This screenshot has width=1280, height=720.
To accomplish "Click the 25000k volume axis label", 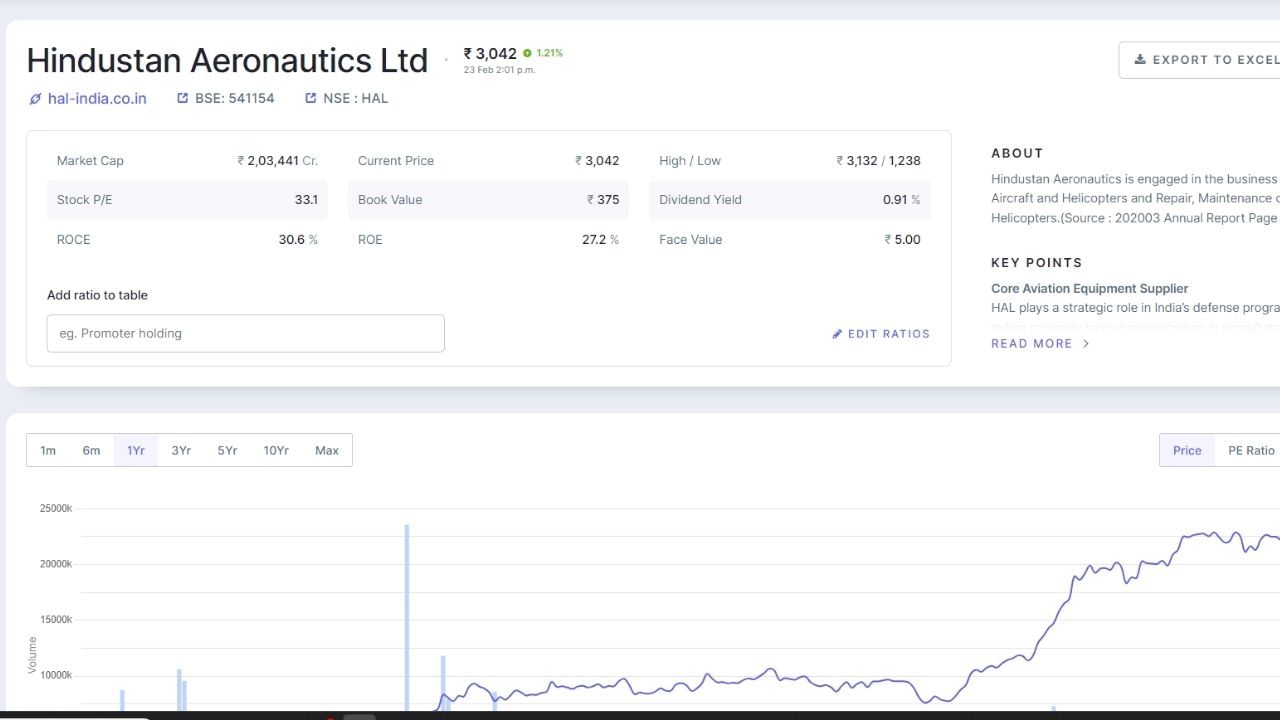I will [x=56, y=508].
